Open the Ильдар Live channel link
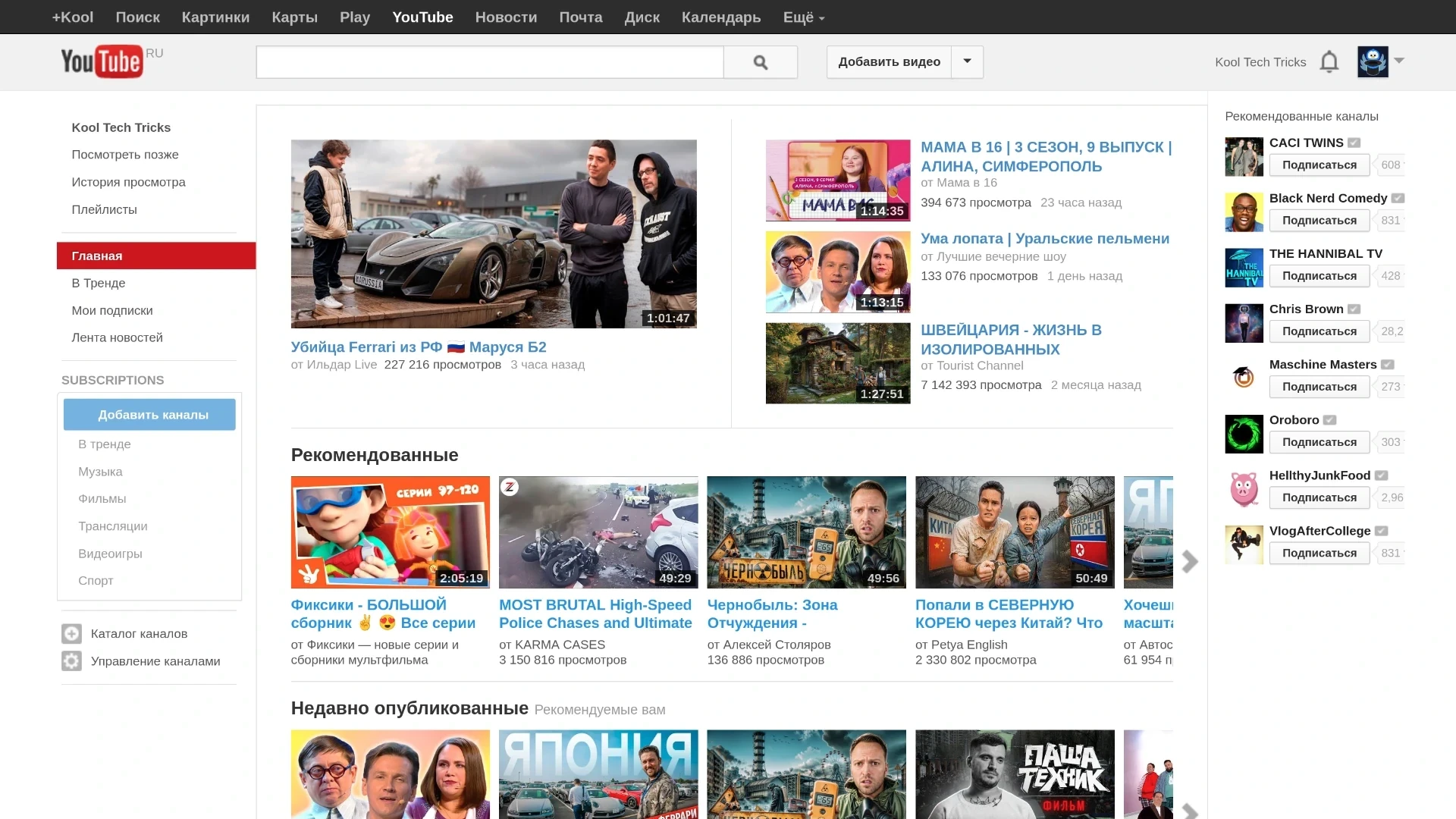The width and height of the screenshot is (1456, 819). pyautogui.click(x=341, y=365)
